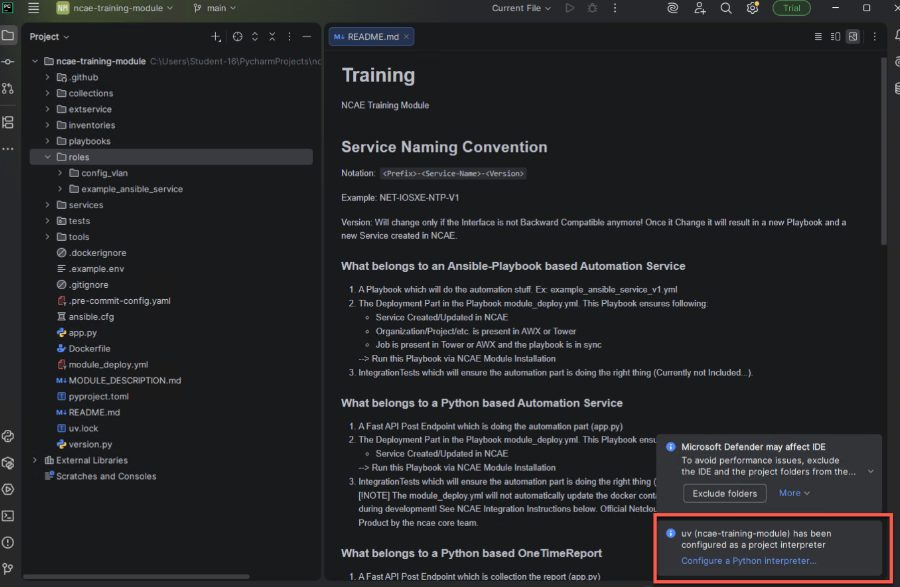Screen dimensions: 900x587
Task: Open Project panel options menu
Action: point(289,37)
